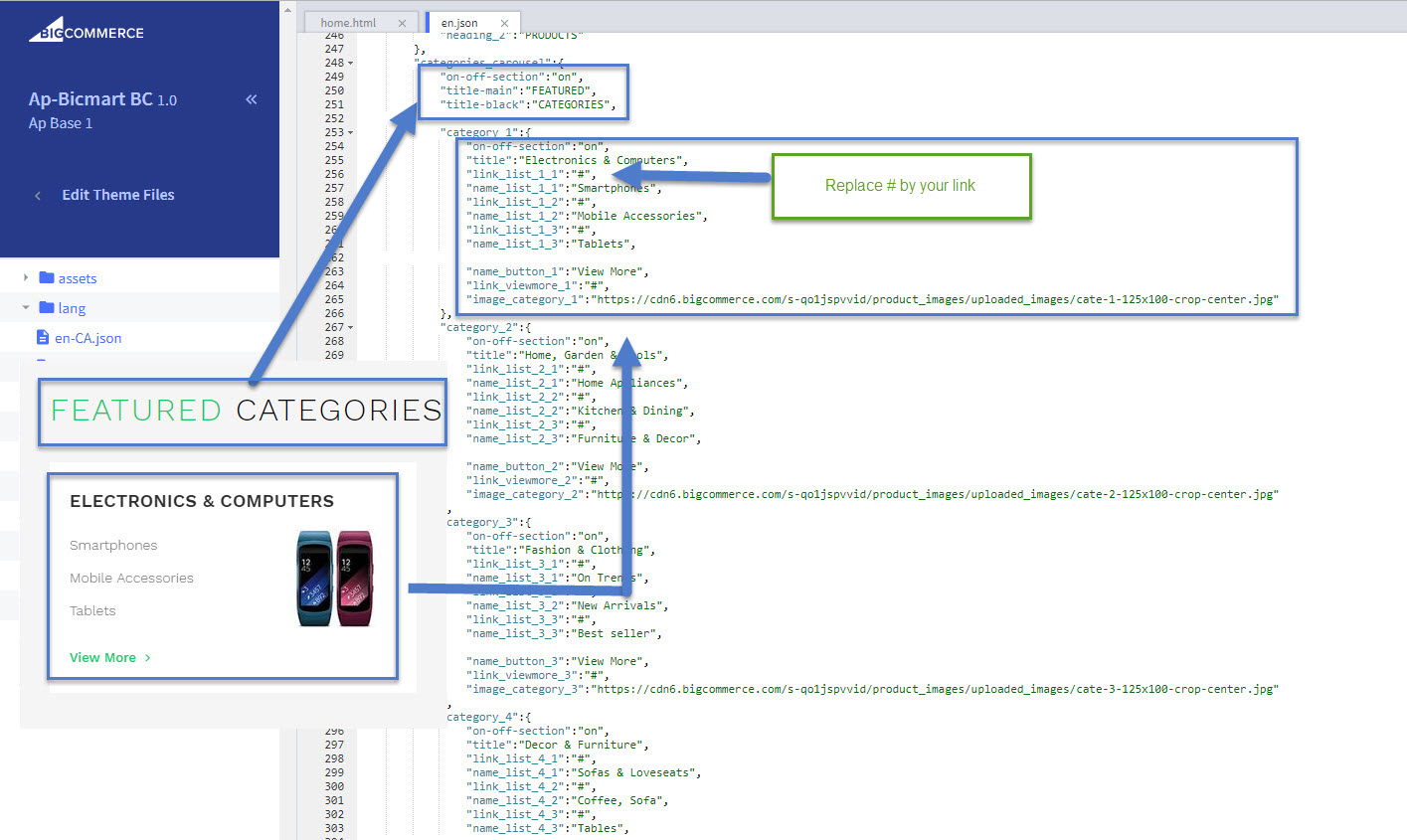Click line number 297 in gutter
The height and width of the screenshot is (840, 1407).
click(334, 745)
